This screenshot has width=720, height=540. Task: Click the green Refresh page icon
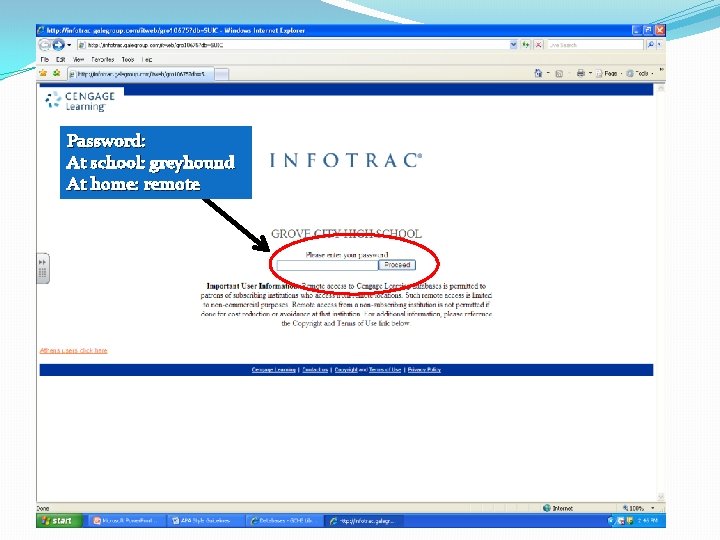(526, 45)
